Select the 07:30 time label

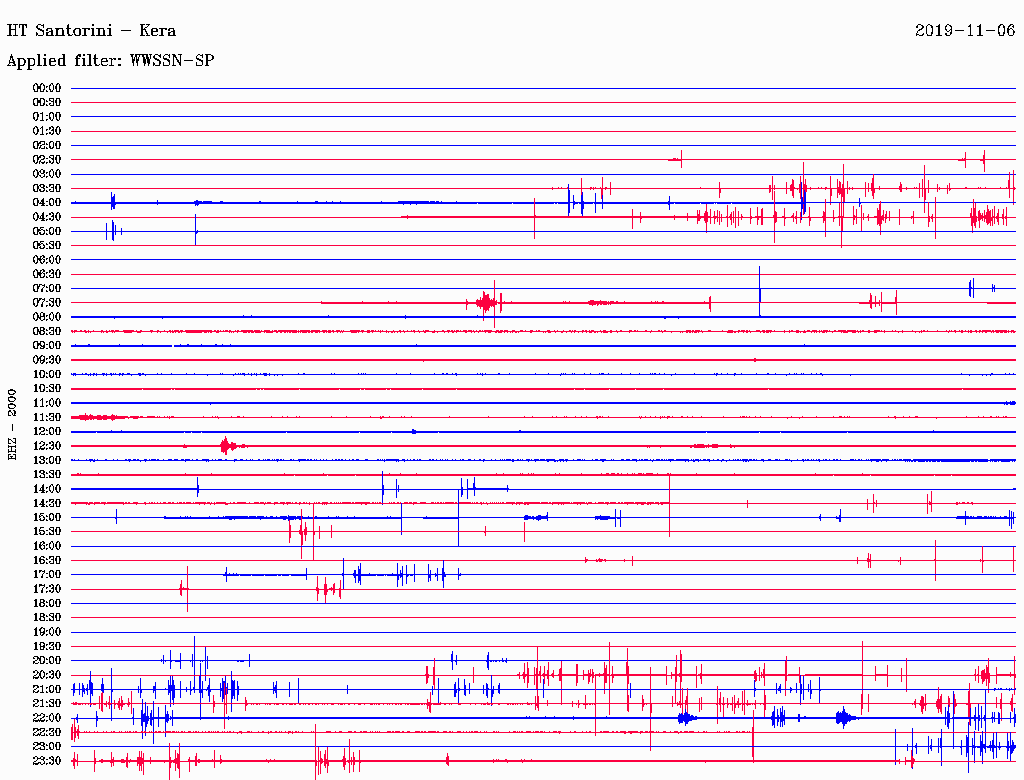[47, 303]
